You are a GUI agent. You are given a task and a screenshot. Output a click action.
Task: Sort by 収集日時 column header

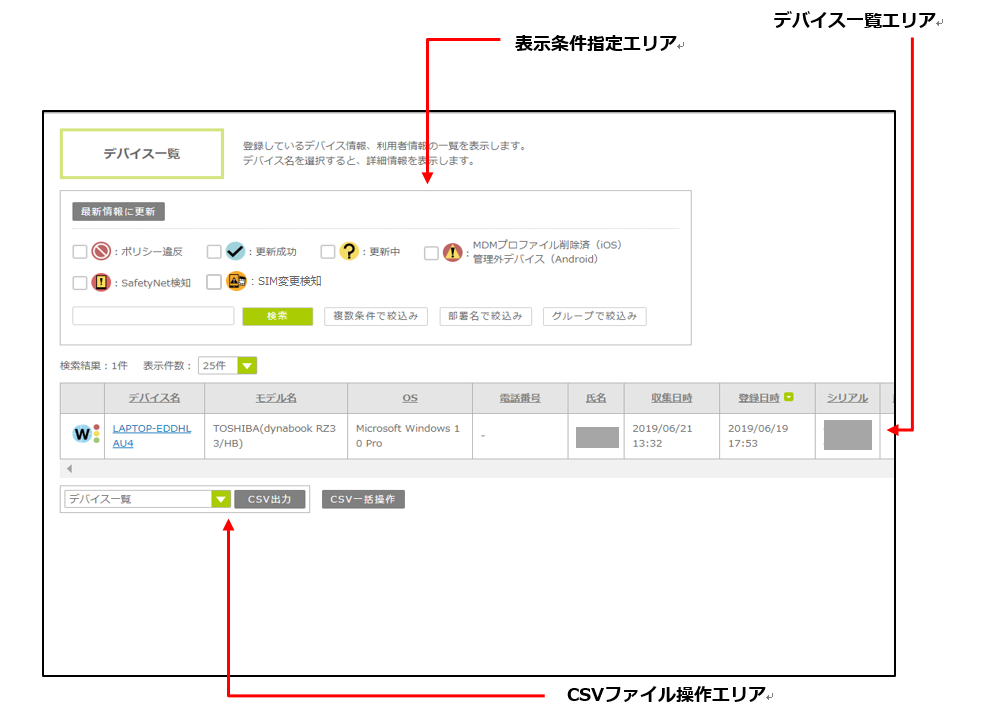pos(671,398)
